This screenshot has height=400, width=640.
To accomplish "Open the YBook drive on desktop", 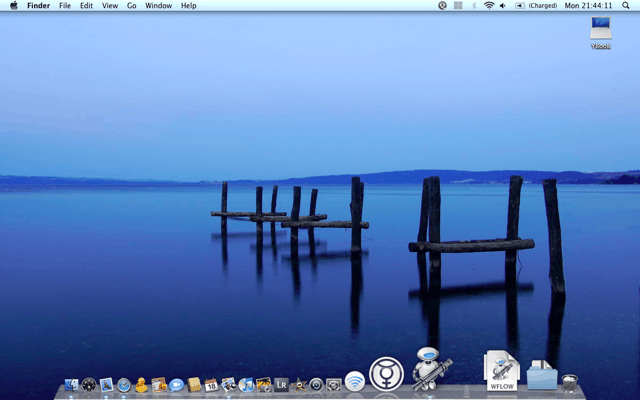I will tap(601, 31).
